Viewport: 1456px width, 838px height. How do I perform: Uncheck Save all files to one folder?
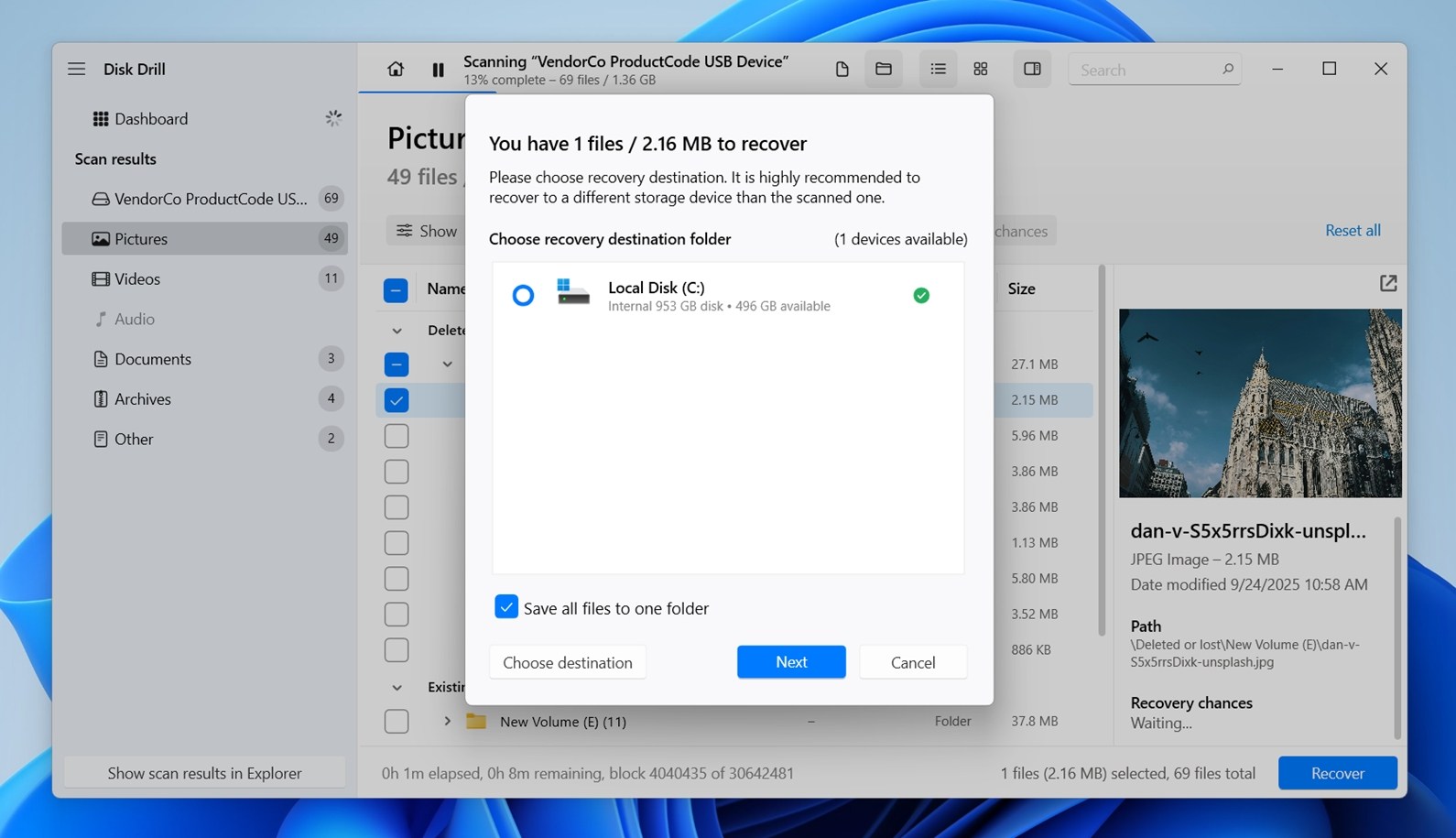click(x=506, y=607)
